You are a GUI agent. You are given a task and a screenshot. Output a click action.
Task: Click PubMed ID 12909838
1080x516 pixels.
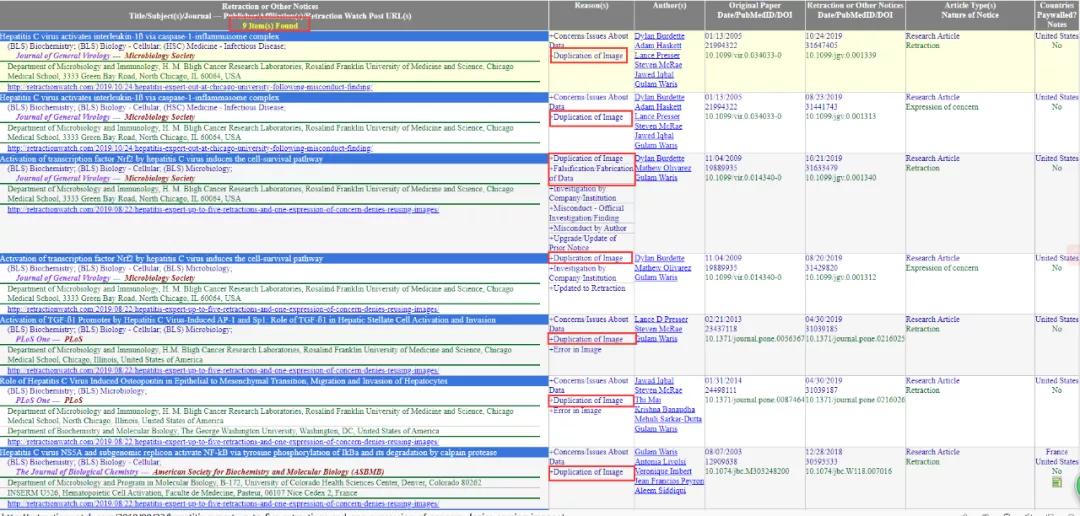click(722, 462)
